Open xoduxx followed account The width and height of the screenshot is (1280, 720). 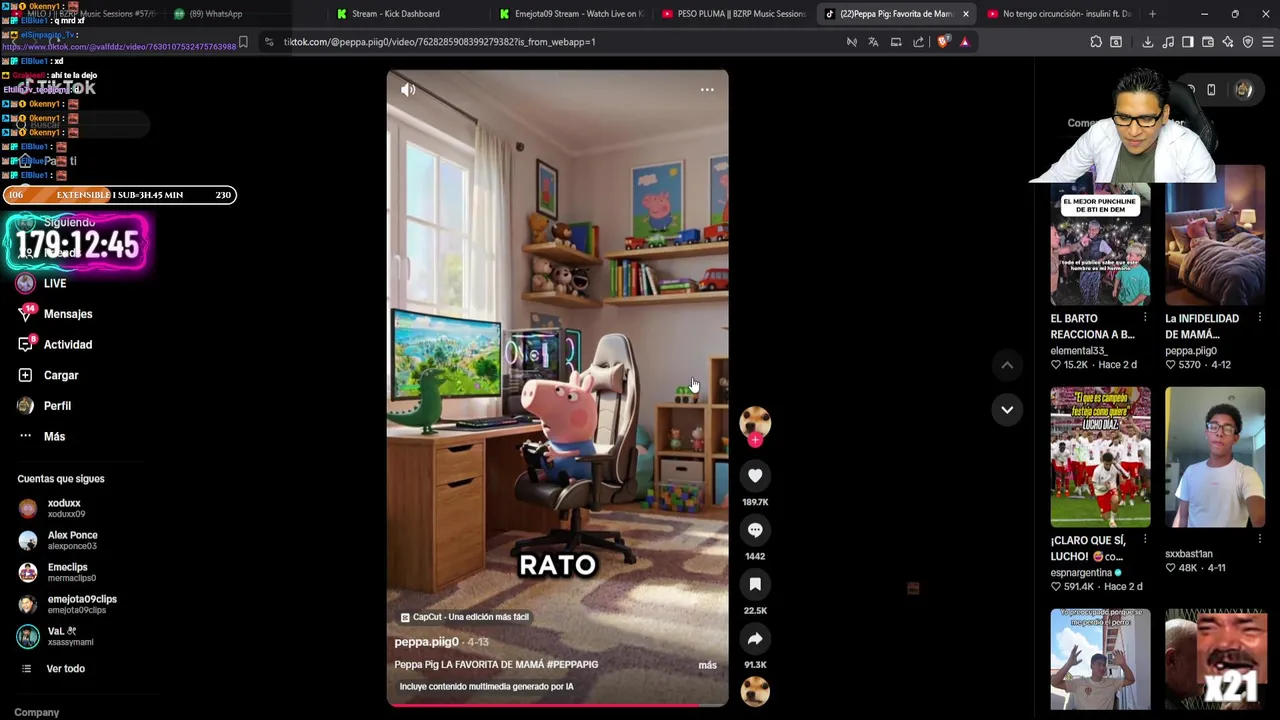tap(65, 508)
